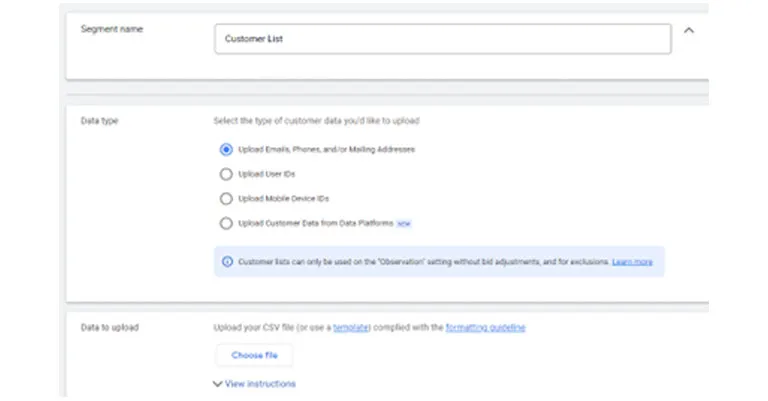Click the blue Customer lists info banner

439,262
